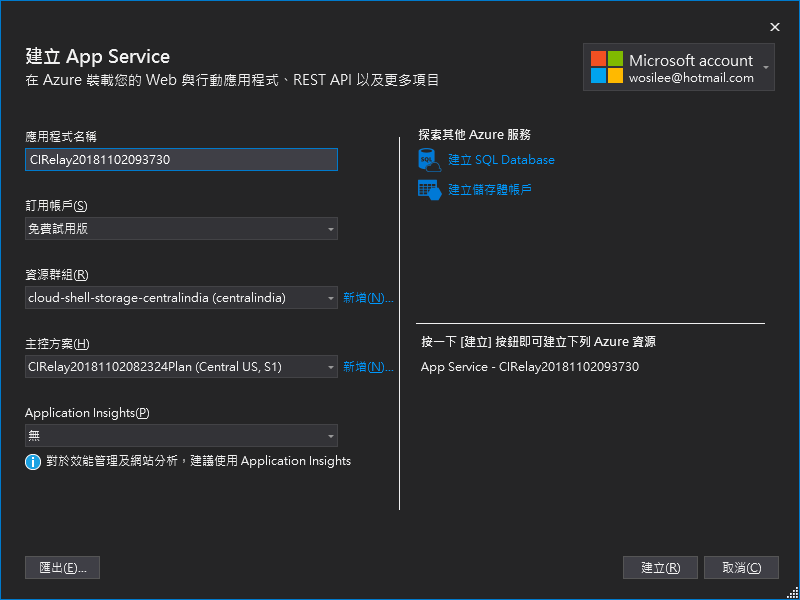This screenshot has width=800, height=600.
Task: Click the 建立(R) create button
Action: [660, 568]
